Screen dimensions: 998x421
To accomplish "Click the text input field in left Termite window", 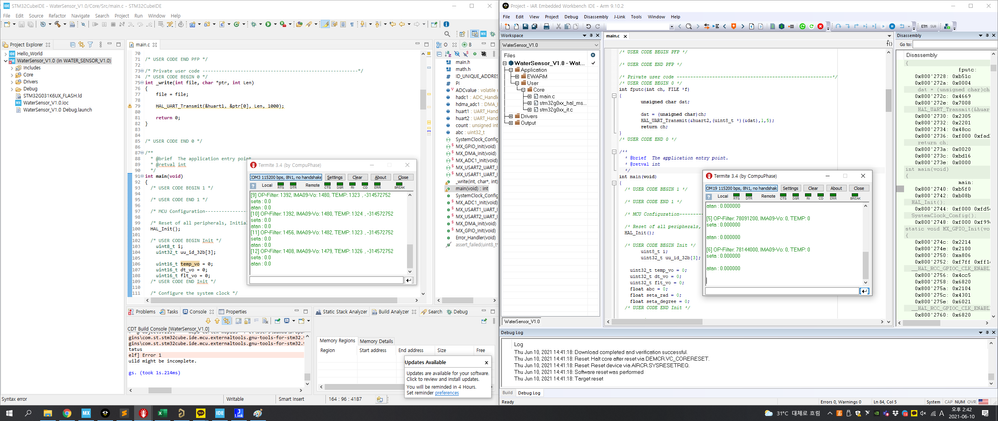I will pos(327,280).
